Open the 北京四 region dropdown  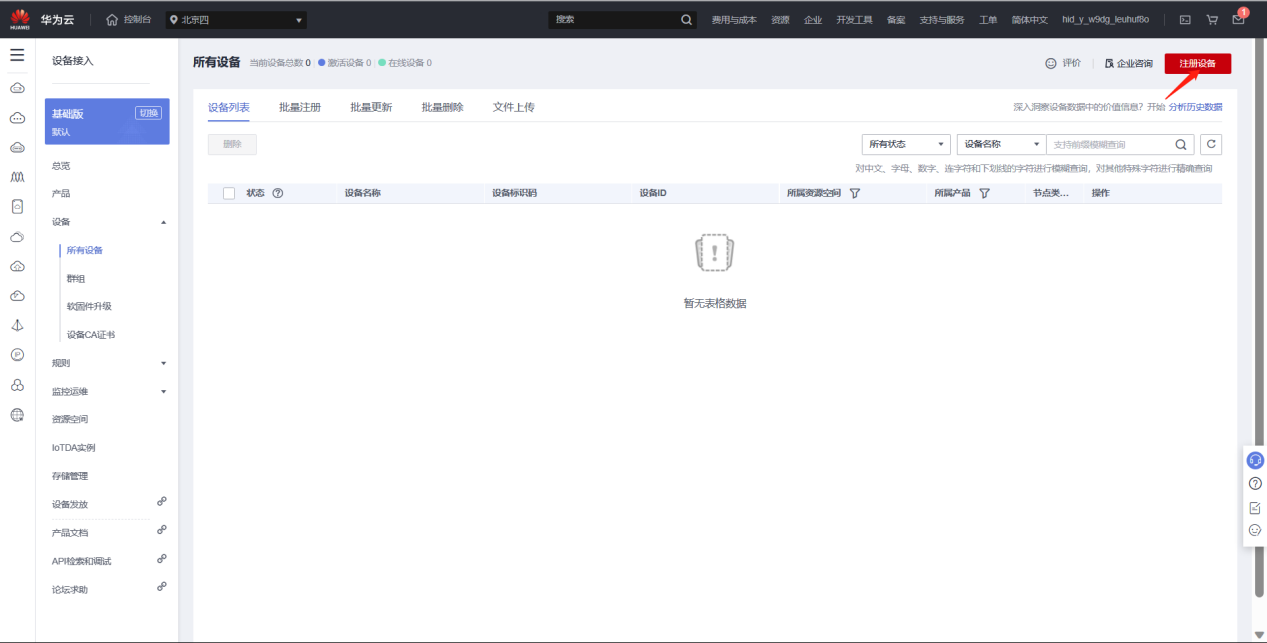click(x=236, y=19)
